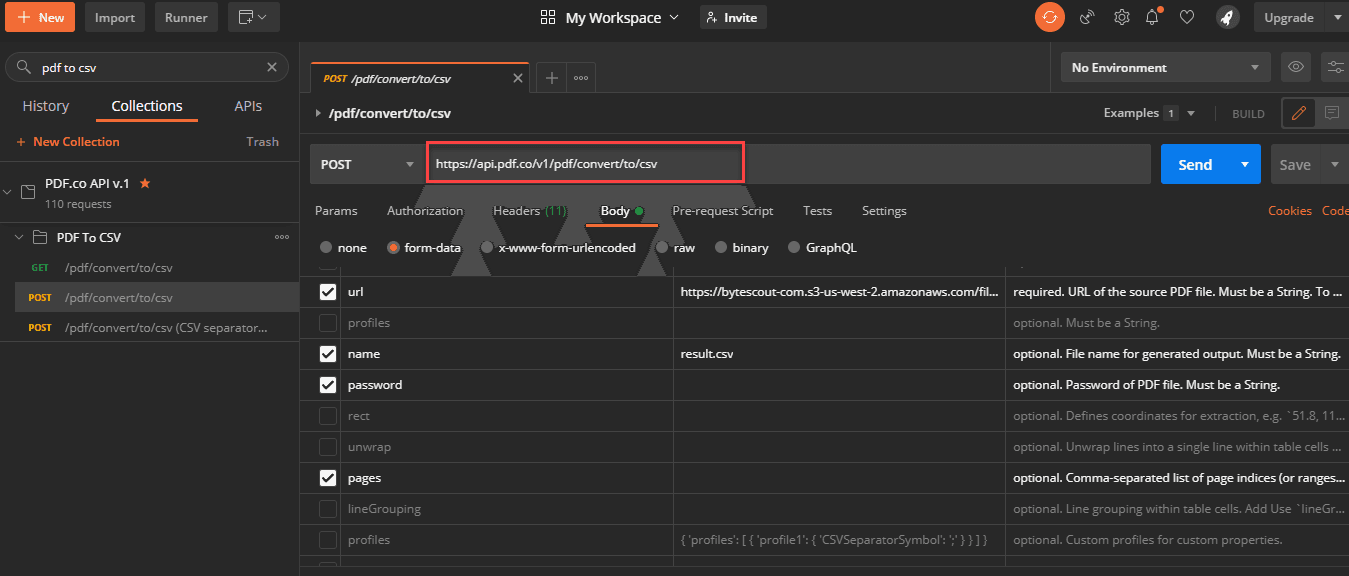Click the sync status icon

(x=1049, y=17)
